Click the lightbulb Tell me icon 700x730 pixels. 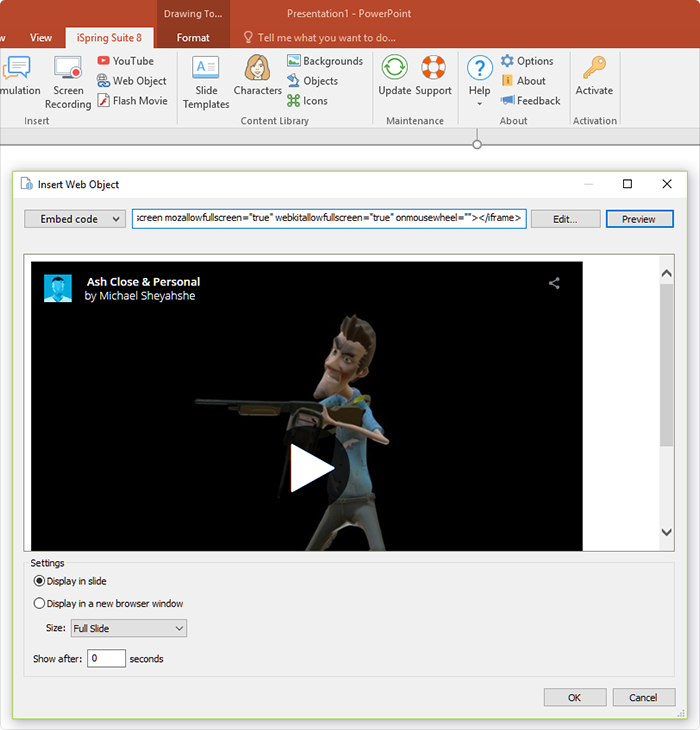(248, 37)
